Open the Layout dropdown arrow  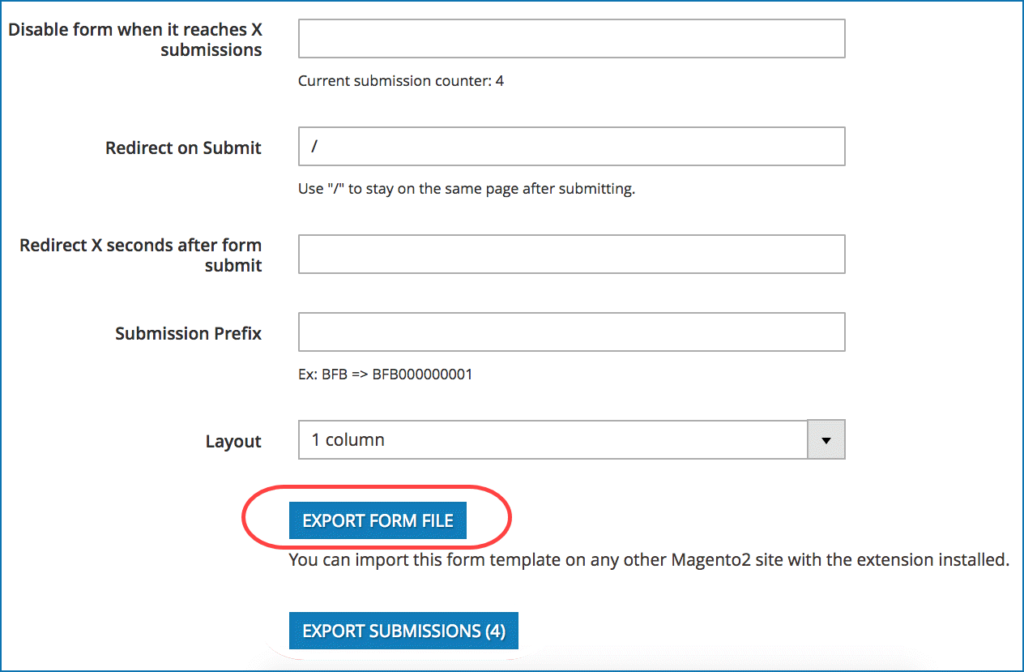(x=827, y=440)
